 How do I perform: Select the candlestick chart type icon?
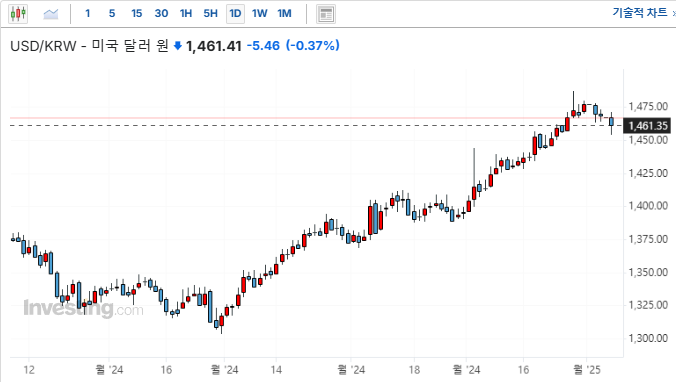(18, 14)
